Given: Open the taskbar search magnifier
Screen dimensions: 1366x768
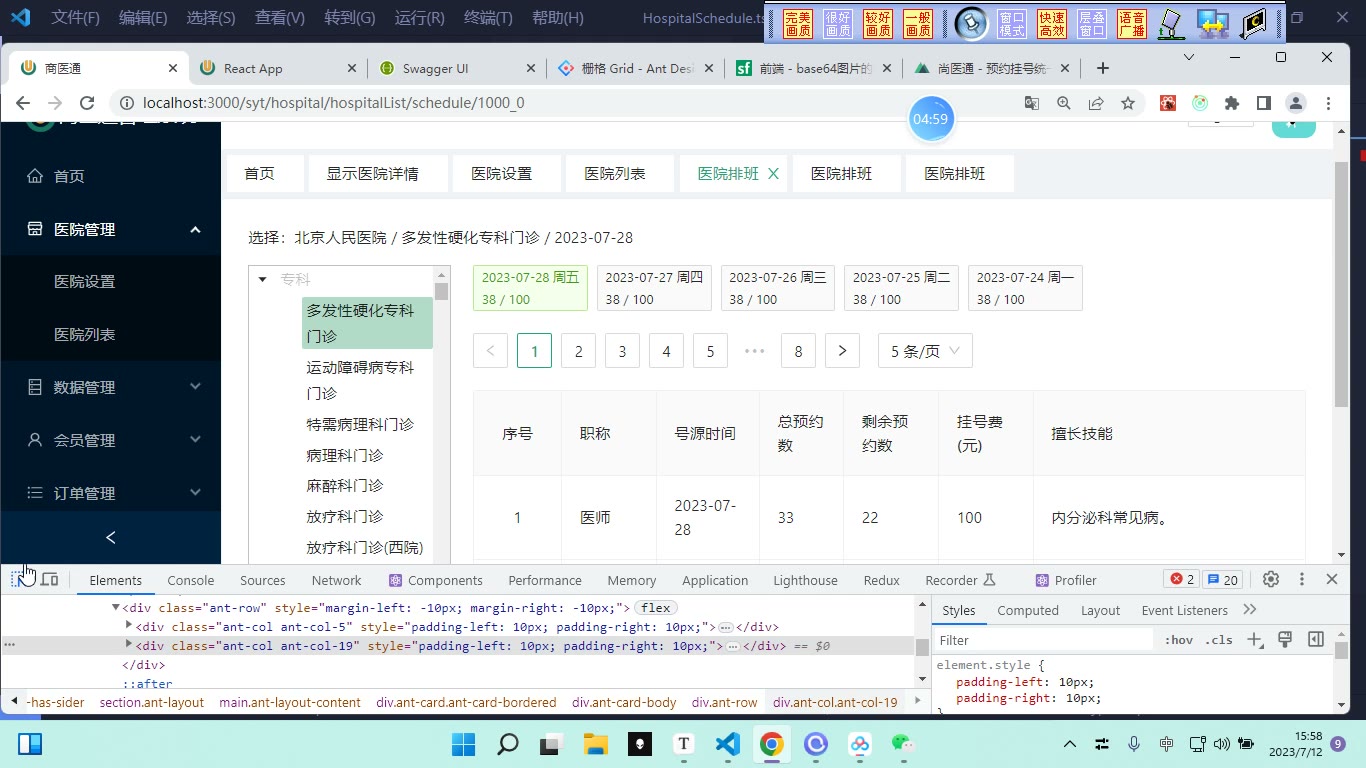Looking at the screenshot, I should click(x=508, y=744).
